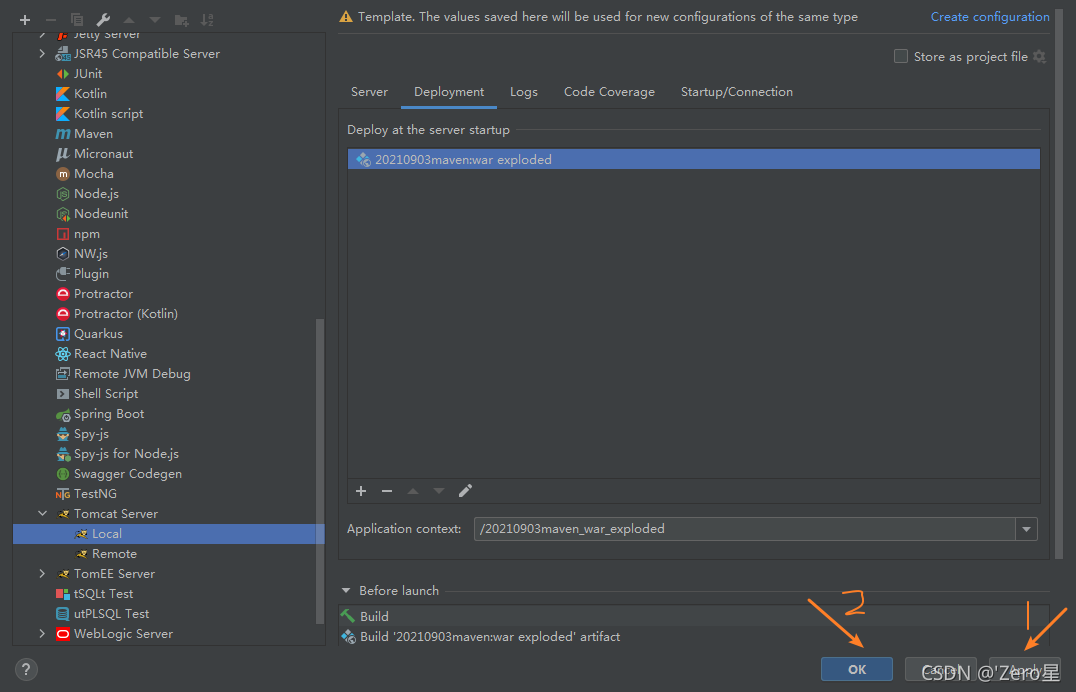
Task: Select the Shell Script icon
Action: click(62, 394)
